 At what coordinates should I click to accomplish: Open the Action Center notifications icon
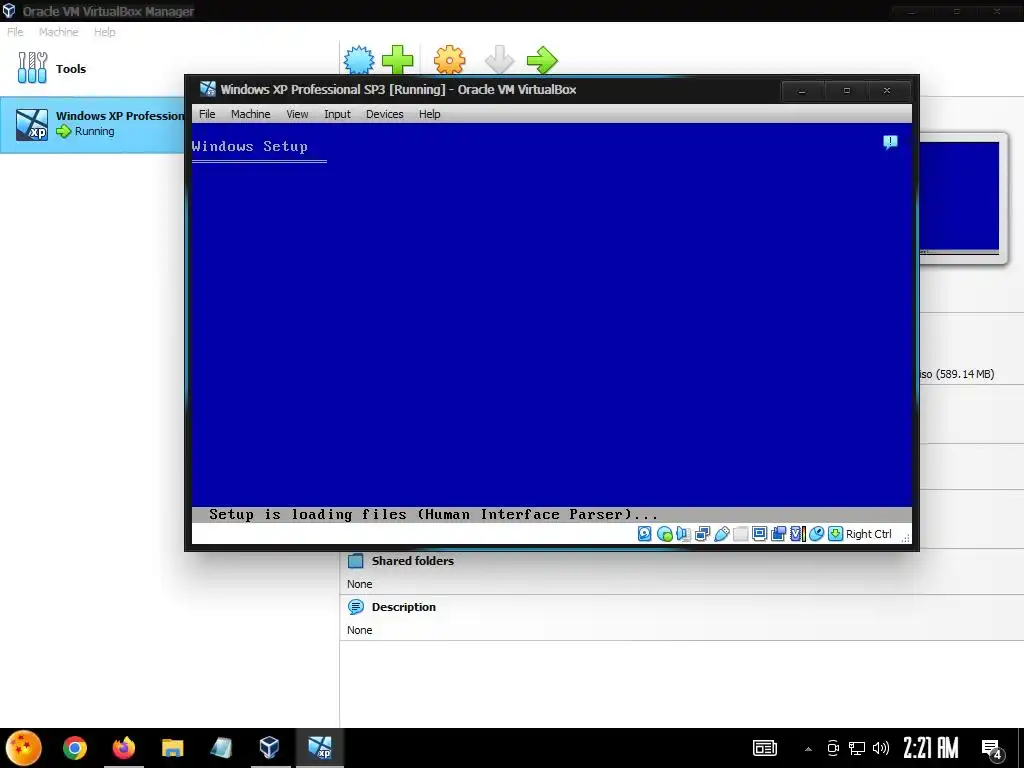pyautogui.click(x=993, y=750)
